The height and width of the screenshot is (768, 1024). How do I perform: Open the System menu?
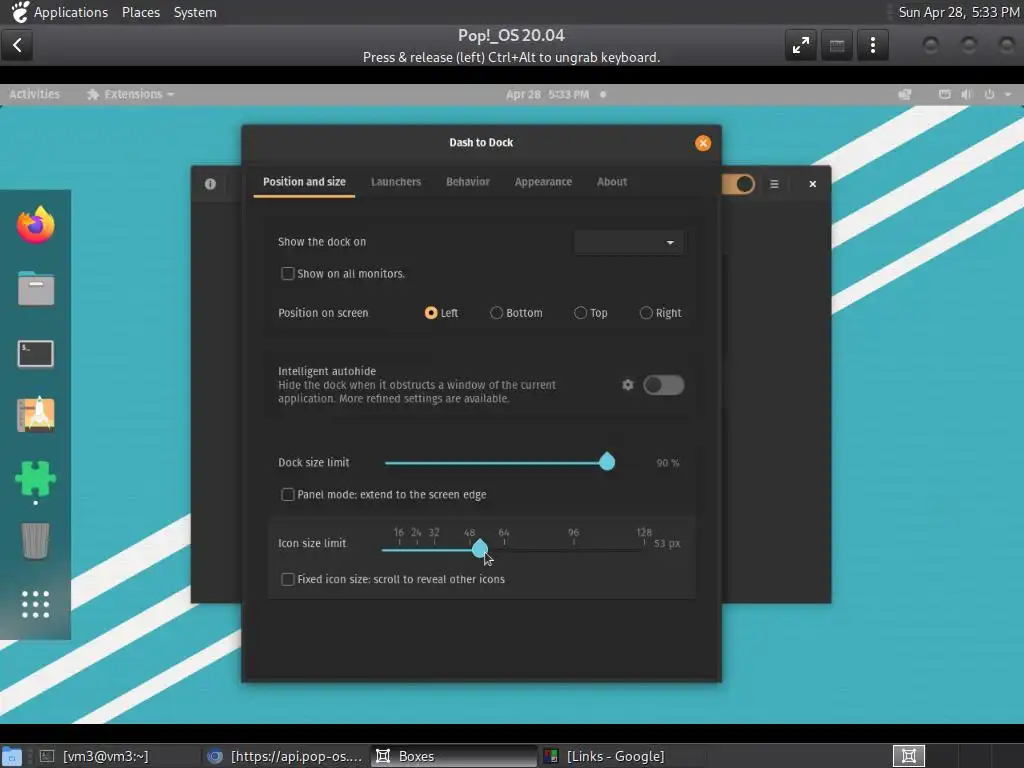195,12
